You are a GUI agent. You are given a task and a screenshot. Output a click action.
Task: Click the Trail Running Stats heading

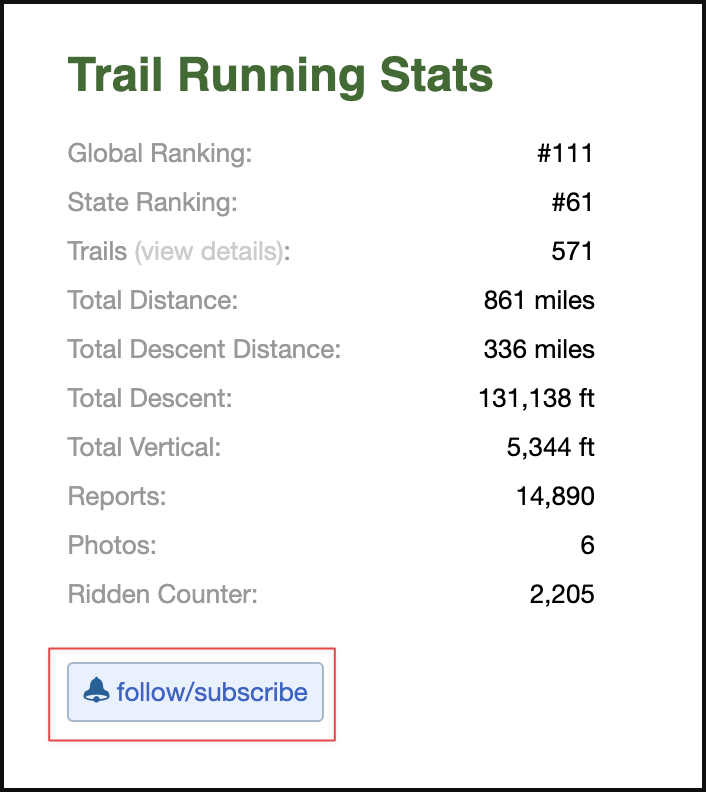(280, 75)
